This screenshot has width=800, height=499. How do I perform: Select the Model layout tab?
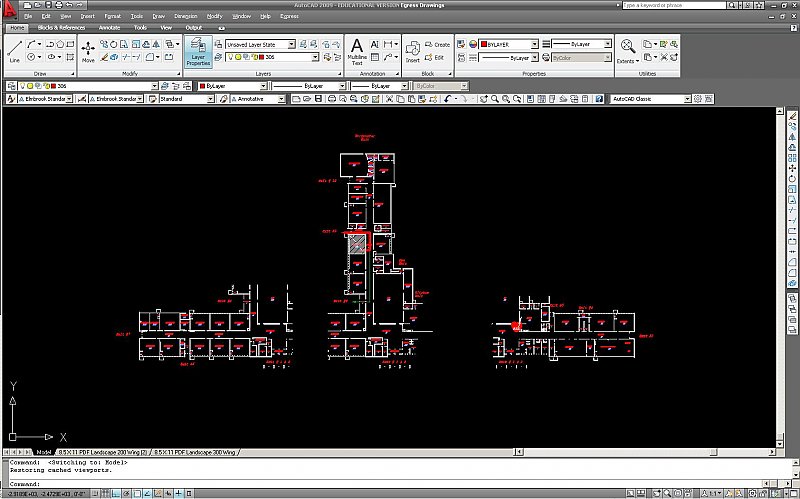coord(43,452)
